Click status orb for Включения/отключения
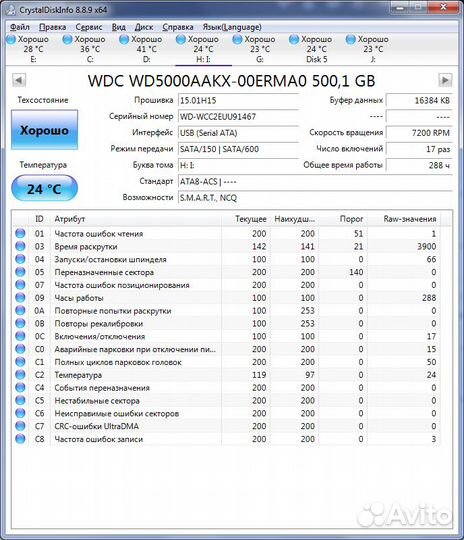Image resolution: width=464 pixels, height=540 pixels. click(20, 336)
